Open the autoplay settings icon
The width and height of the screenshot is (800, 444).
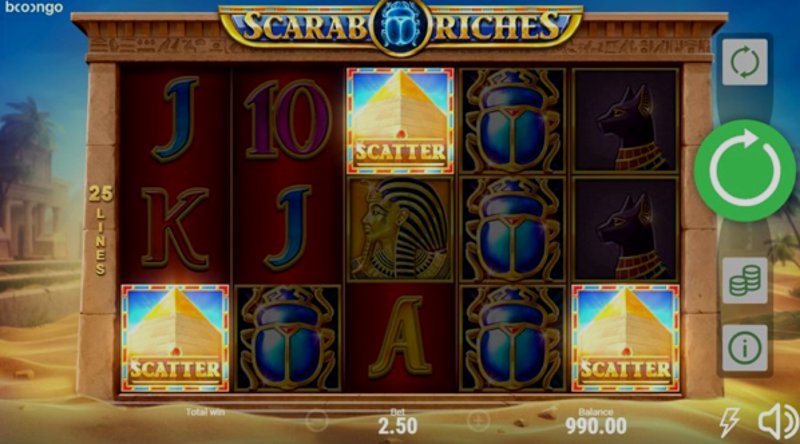744,62
